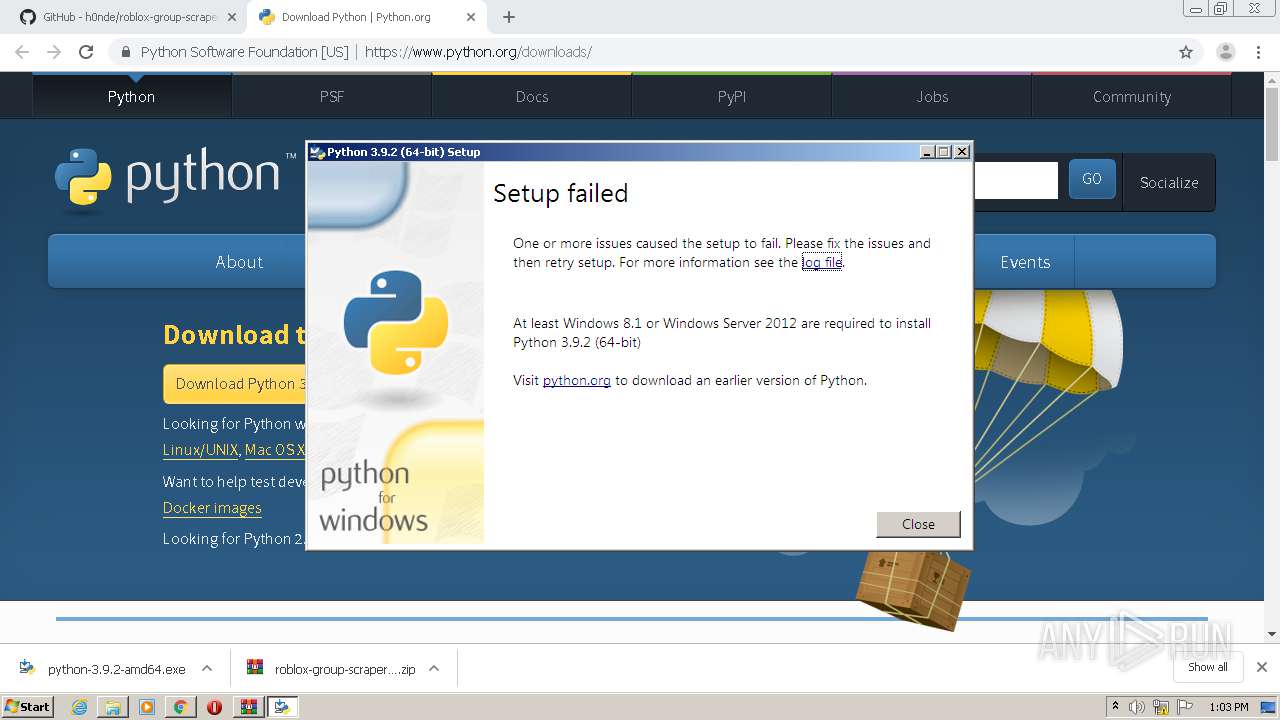Open Windows Explorer folder icon in taskbar
This screenshot has height=720, width=1280.
point(113,707)
